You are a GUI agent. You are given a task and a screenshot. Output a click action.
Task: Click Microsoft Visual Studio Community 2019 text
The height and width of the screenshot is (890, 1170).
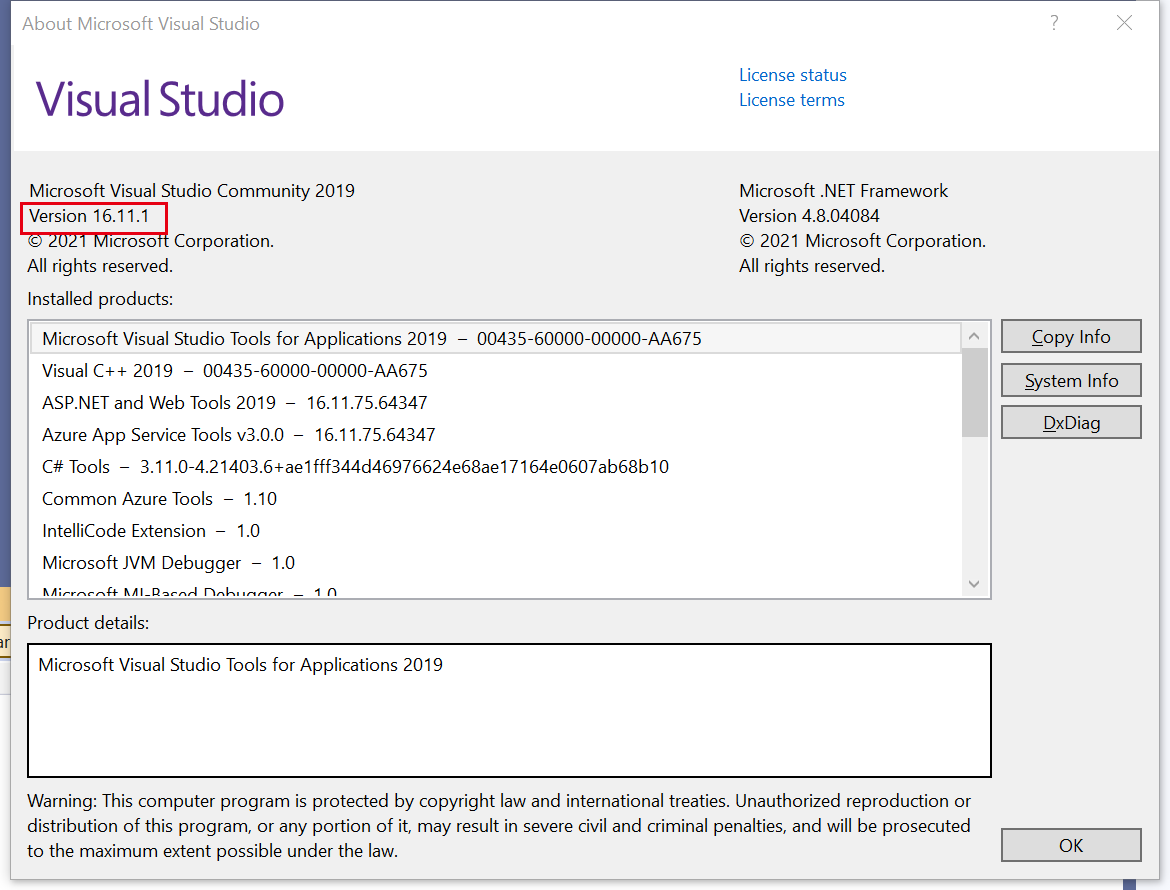pos(192,191)
